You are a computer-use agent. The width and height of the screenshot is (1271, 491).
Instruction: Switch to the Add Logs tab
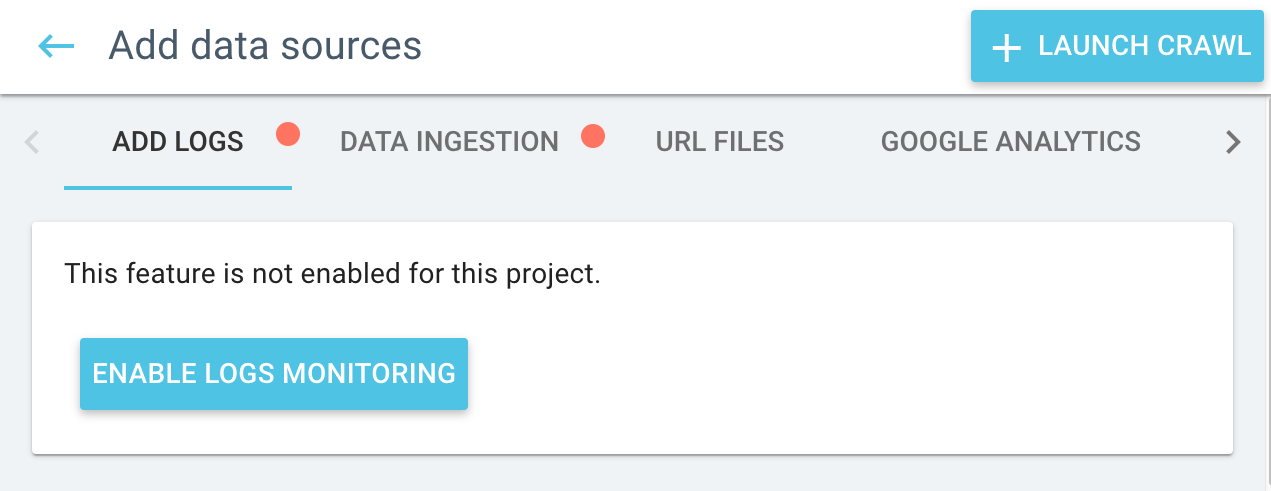[178, 142]
